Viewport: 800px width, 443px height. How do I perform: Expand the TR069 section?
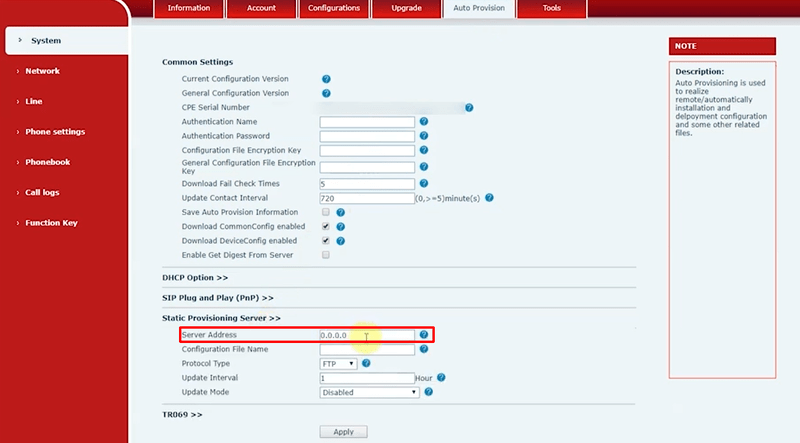pyautogui.click(x=182, y=414)
